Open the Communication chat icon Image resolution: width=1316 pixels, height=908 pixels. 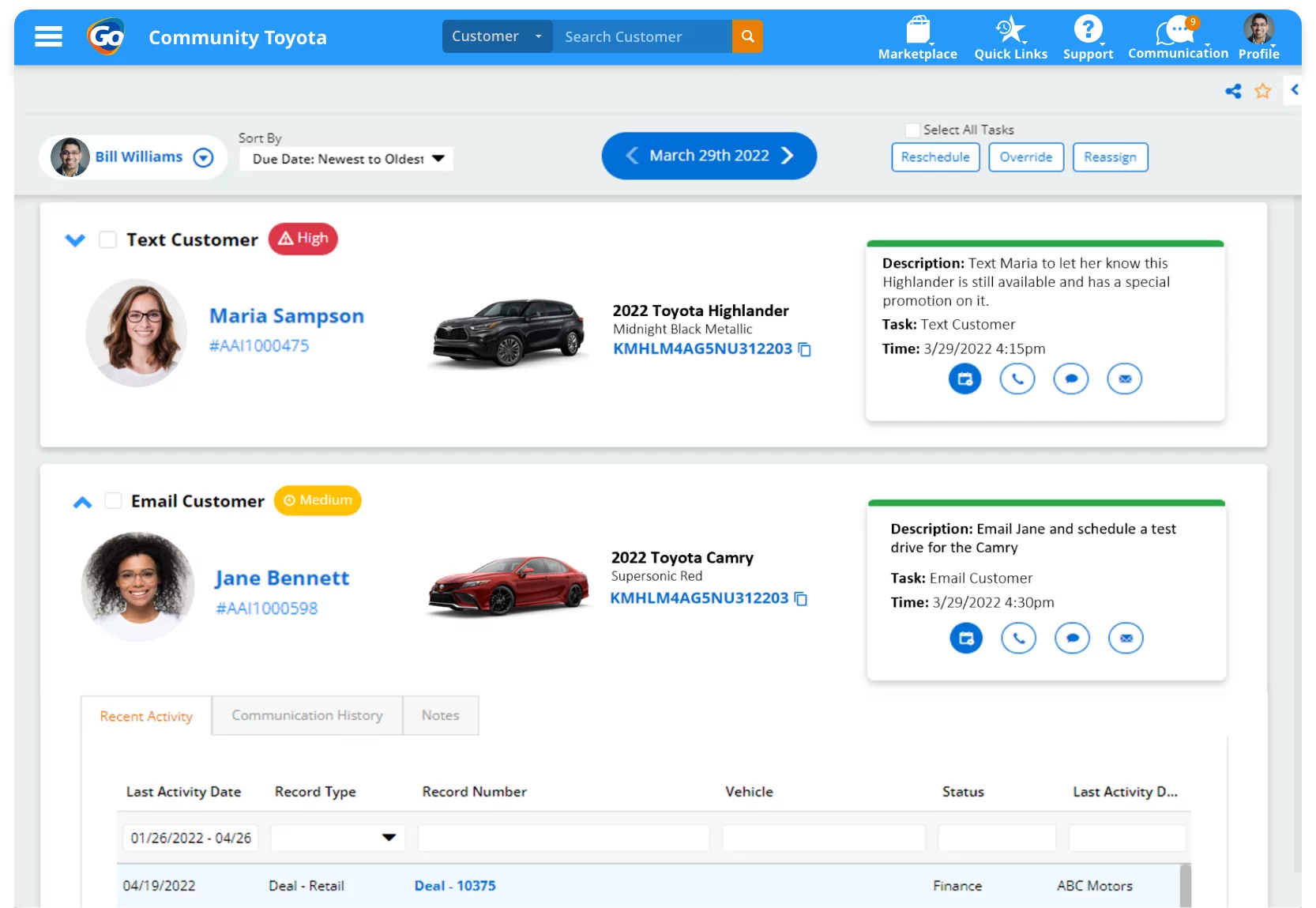click(1177, 31)
